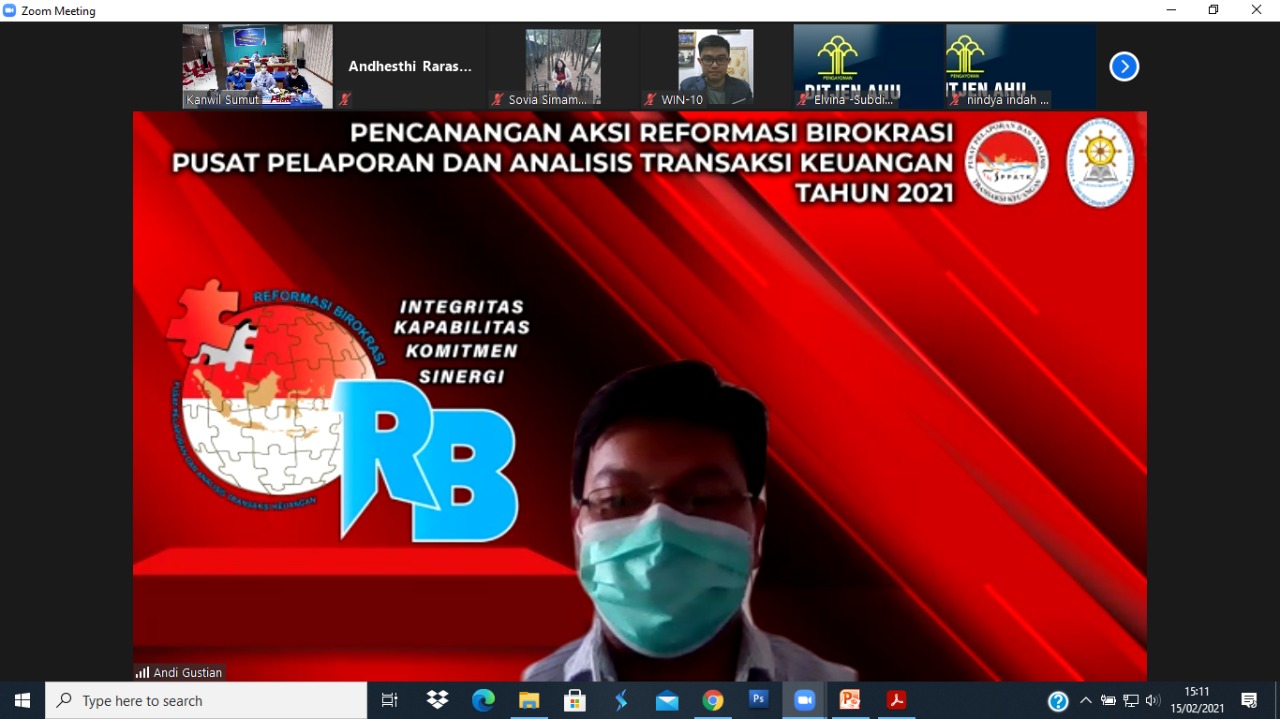1280x719 pixels.
Task: Open File Explorer from the taskbar
Action: pyautogui.click(x=529, y=701)
